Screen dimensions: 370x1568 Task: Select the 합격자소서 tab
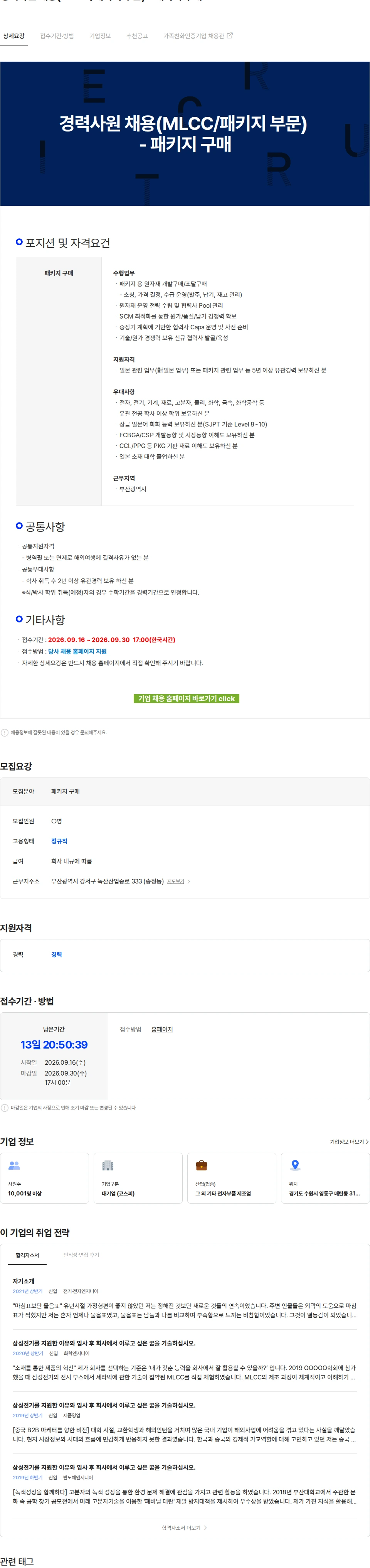[27, 1255]
